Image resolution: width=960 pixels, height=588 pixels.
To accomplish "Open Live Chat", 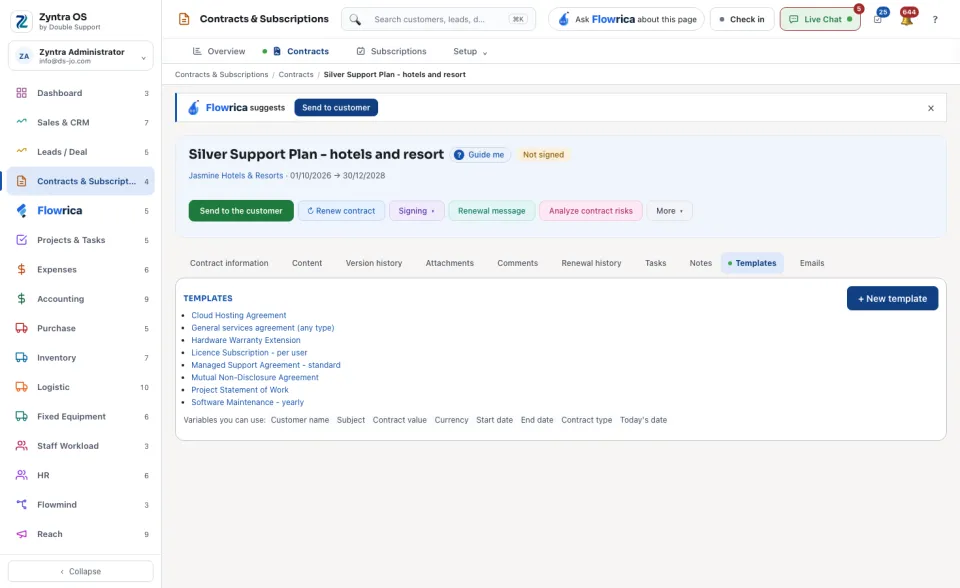I will coord(820,20).
